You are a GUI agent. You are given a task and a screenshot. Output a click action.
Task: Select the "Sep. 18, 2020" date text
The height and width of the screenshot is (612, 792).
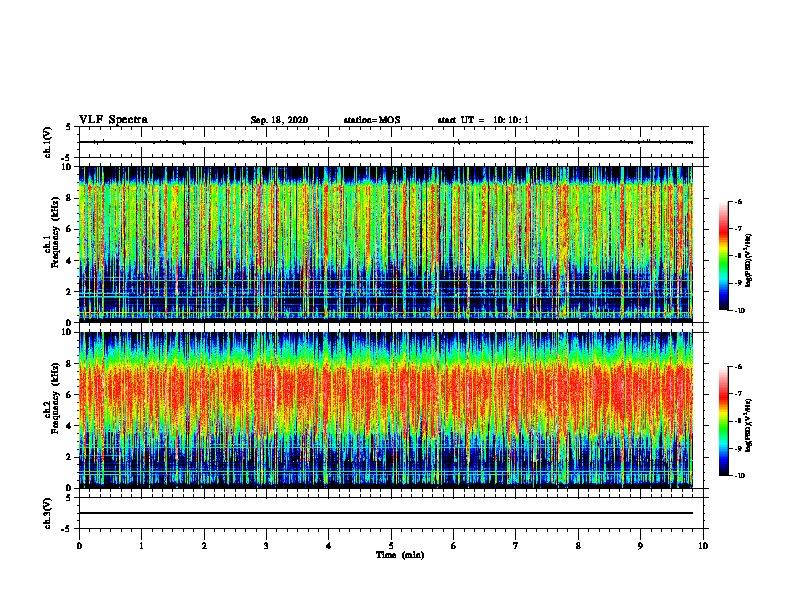click(279, 120)
